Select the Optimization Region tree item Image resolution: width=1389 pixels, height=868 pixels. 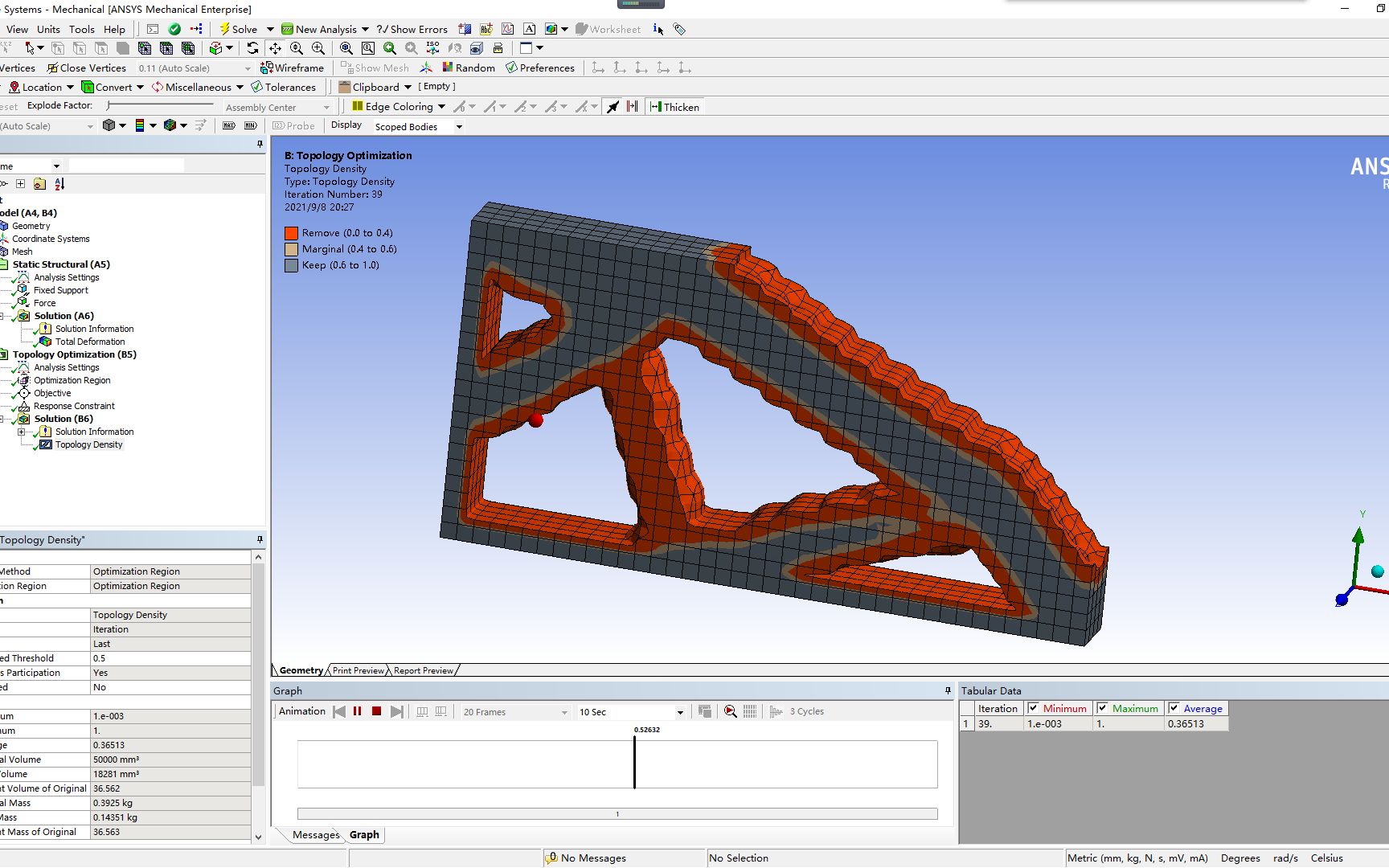coord(72,380)
